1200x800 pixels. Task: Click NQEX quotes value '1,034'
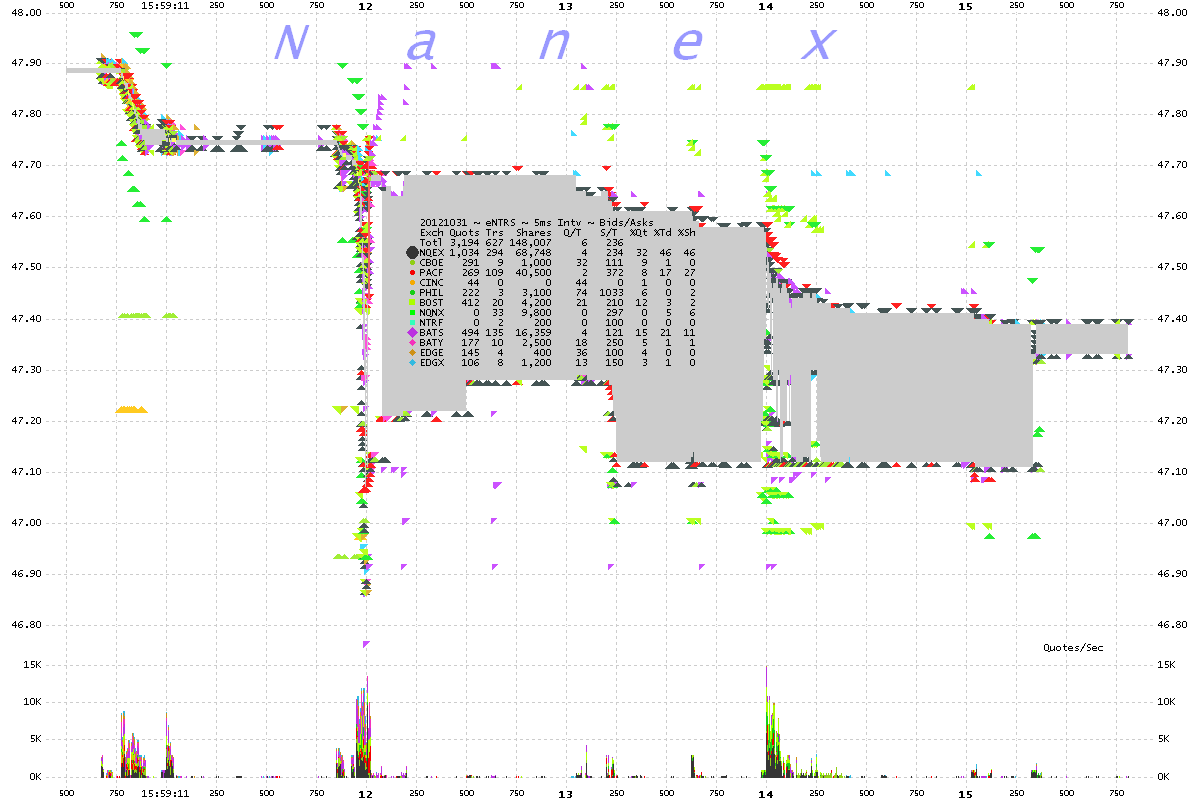pyautogui.click(x=464, y=252)
